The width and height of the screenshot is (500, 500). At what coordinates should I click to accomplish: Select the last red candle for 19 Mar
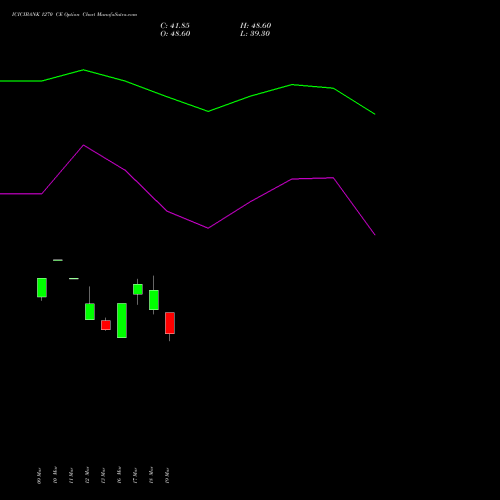tap(170, 323)
